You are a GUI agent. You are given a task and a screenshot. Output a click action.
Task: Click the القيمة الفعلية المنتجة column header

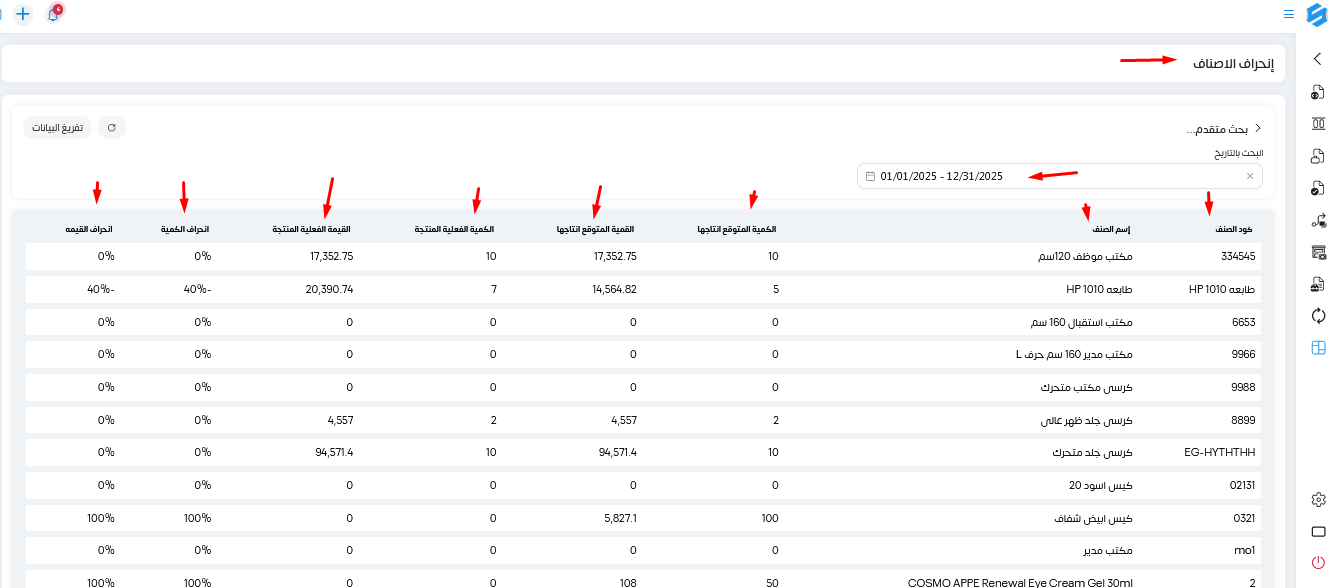[x=313, y=230]
